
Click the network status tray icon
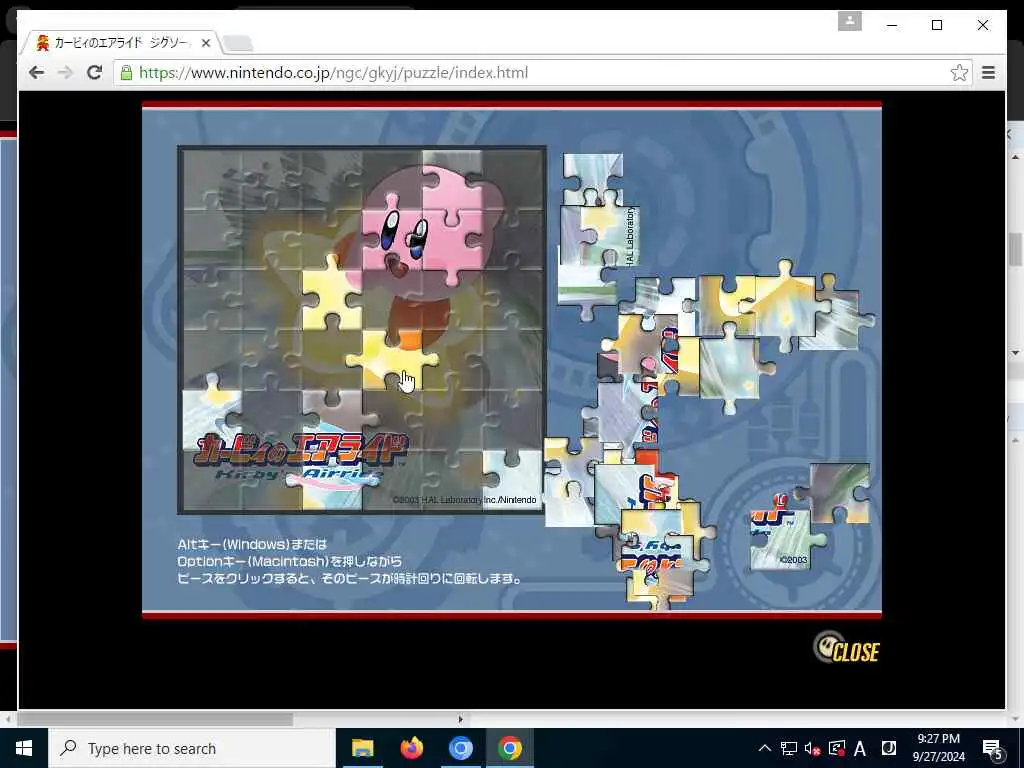point(788,748)
